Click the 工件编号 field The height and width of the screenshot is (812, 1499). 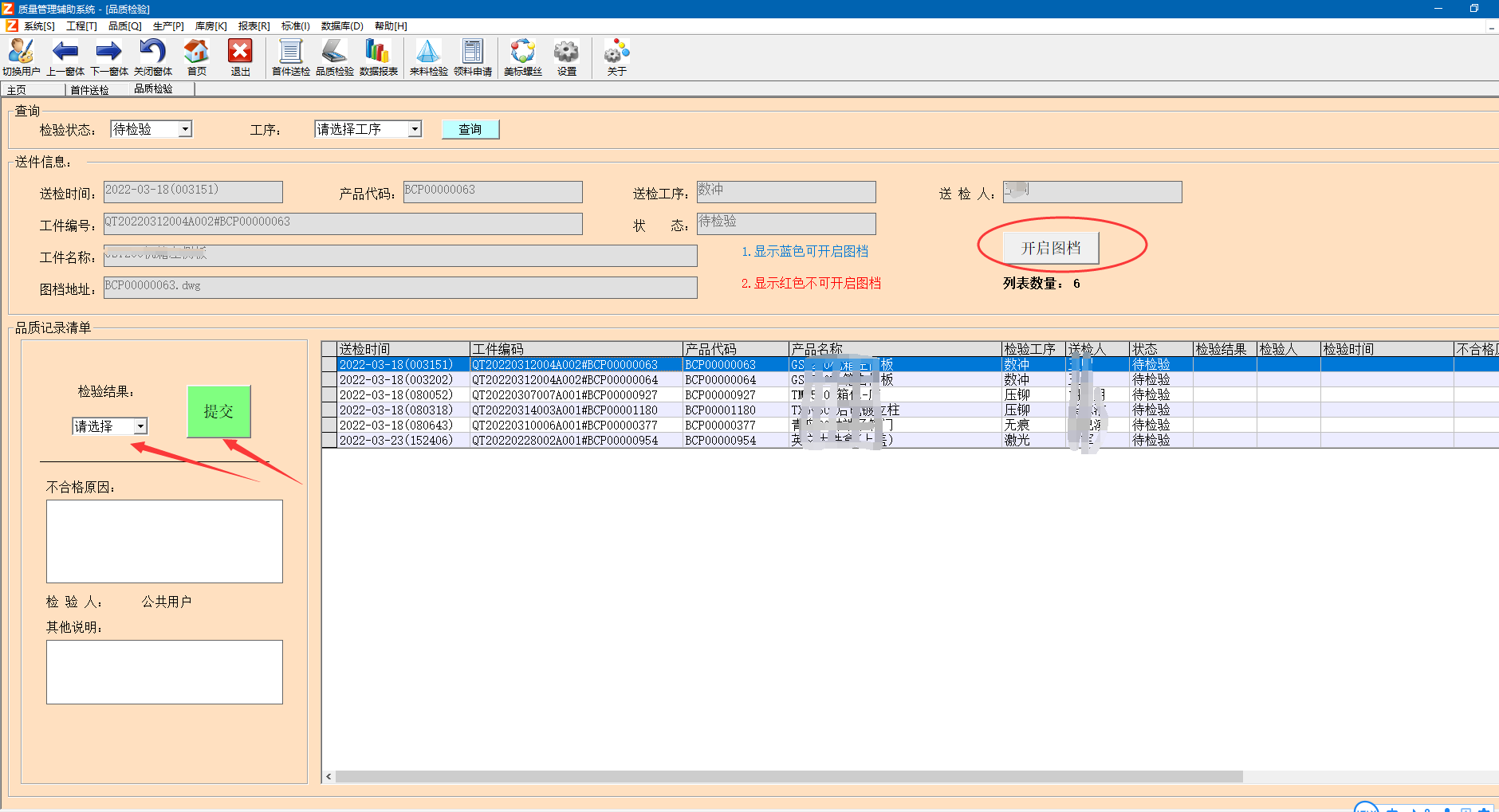pyautogui.click(x=343, y=223)
